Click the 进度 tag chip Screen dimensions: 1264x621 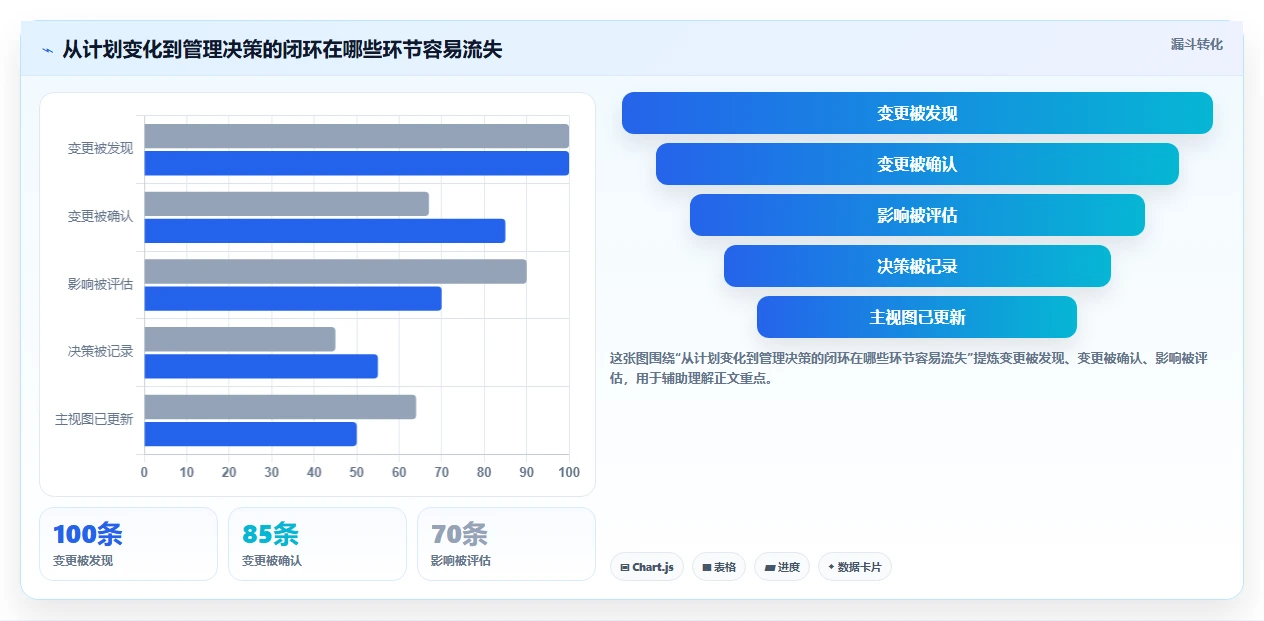pos(782,567)
